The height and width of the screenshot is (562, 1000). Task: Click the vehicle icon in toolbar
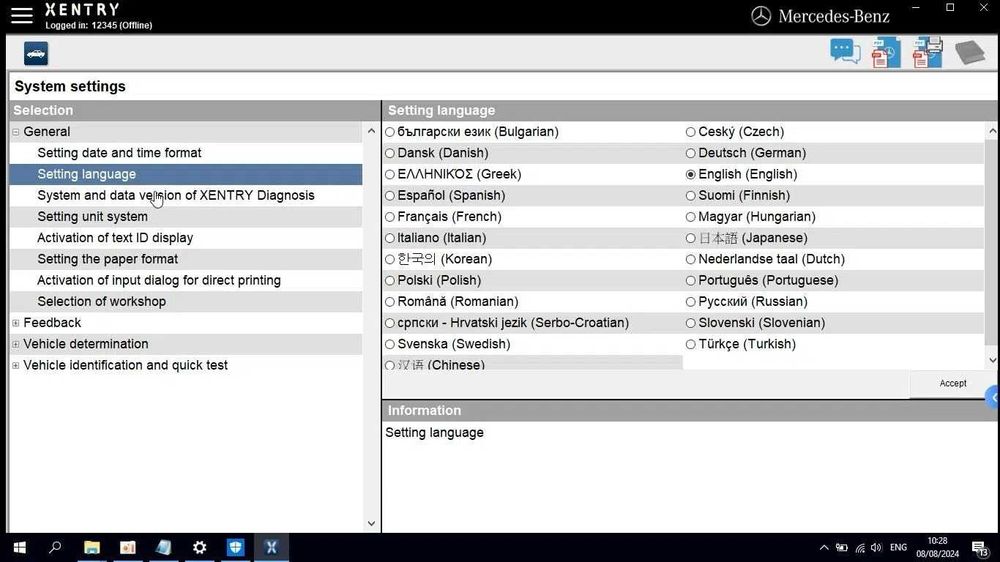tap(36, 54)
